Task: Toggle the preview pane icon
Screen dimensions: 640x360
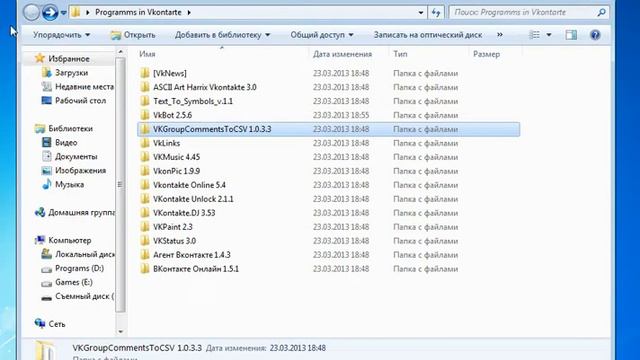Action: pyautogui.click(x=571, y=35)
